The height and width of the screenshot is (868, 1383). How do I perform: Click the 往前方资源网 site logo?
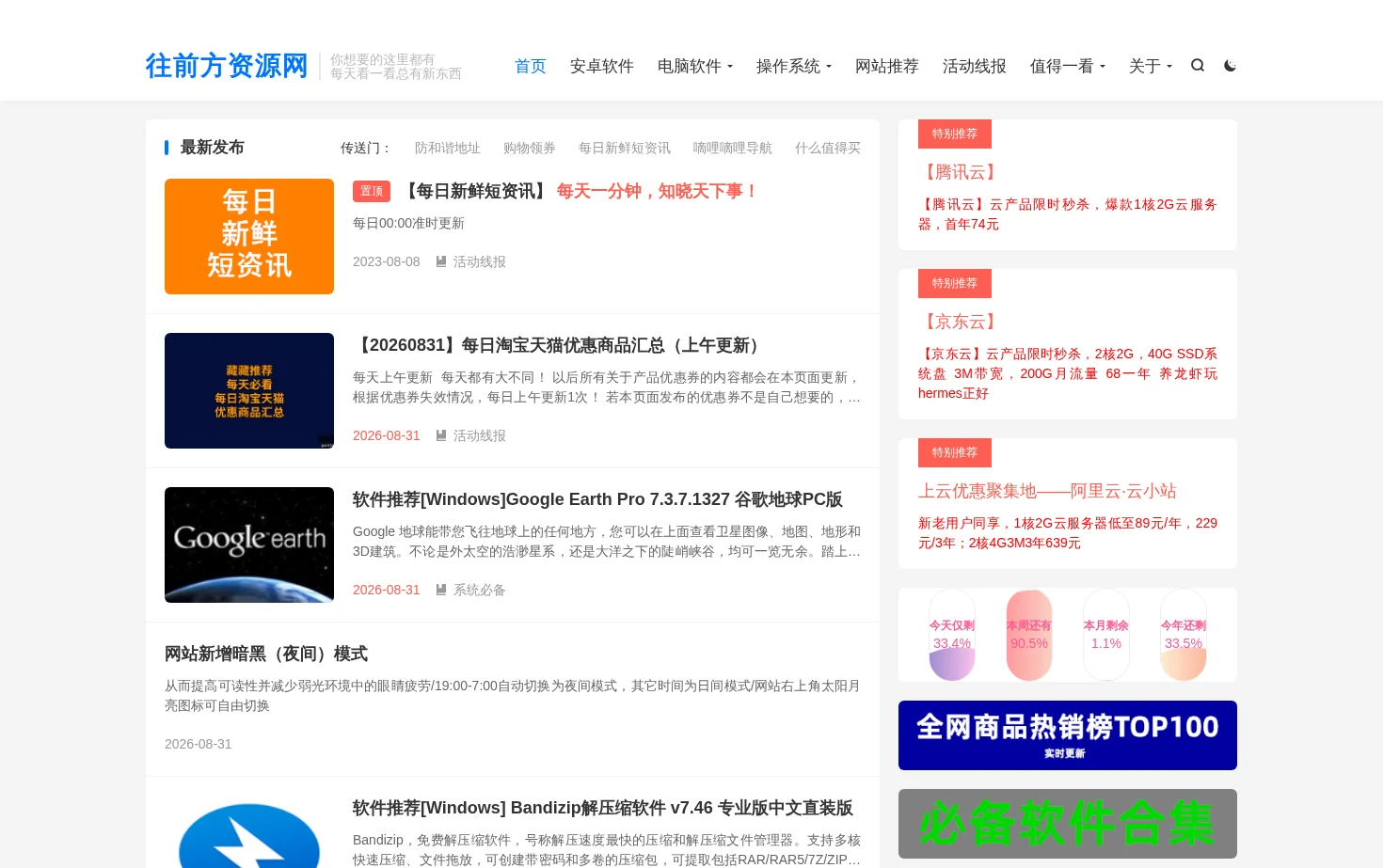coord(227,66)
